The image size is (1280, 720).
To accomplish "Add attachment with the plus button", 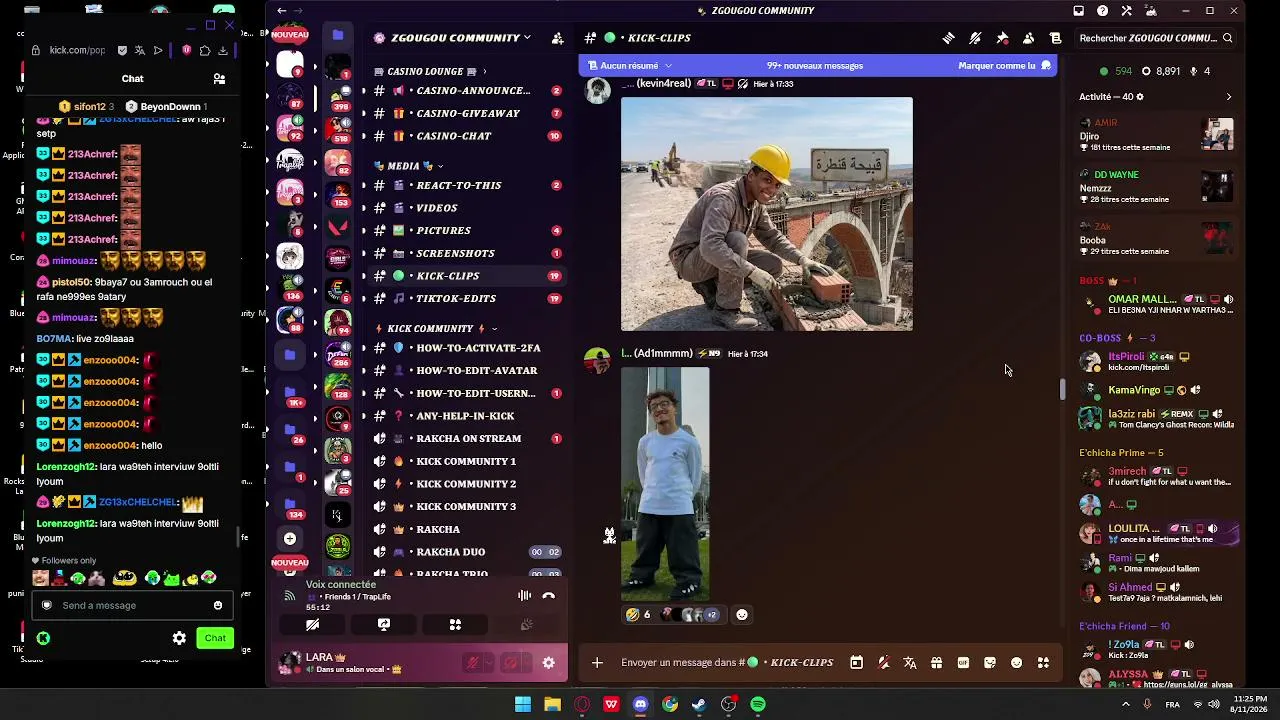I will 597,662.
